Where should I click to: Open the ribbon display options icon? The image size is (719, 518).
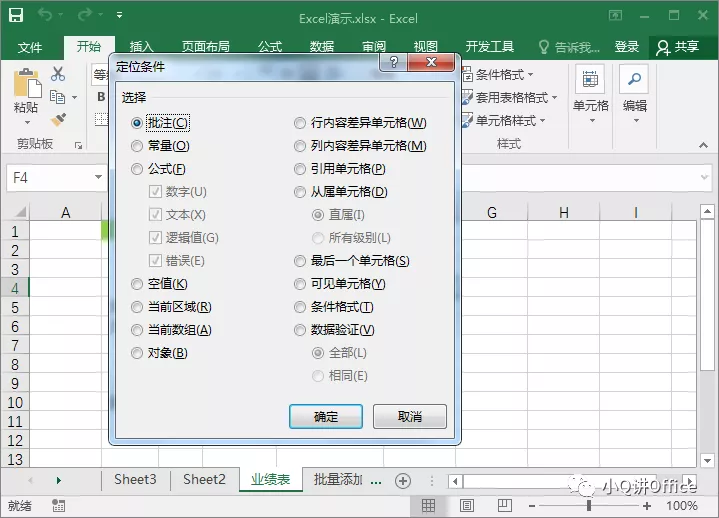[x=615, y=16]
